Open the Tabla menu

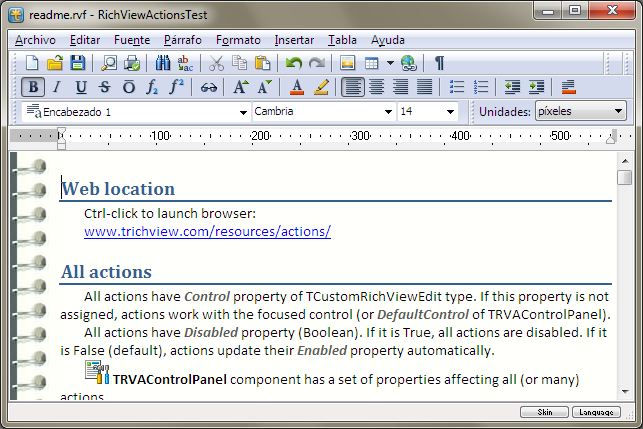click(342, 40)
